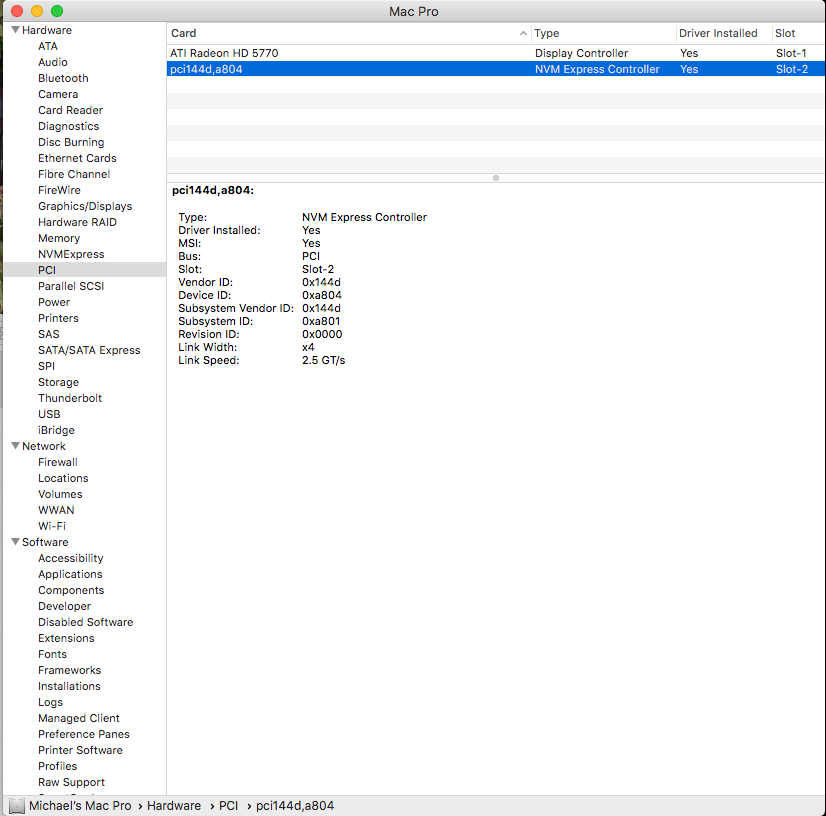Select Accessibility under Software
Image resolution: width=826 pixels, height=816 pixels.
coord(71,558)
